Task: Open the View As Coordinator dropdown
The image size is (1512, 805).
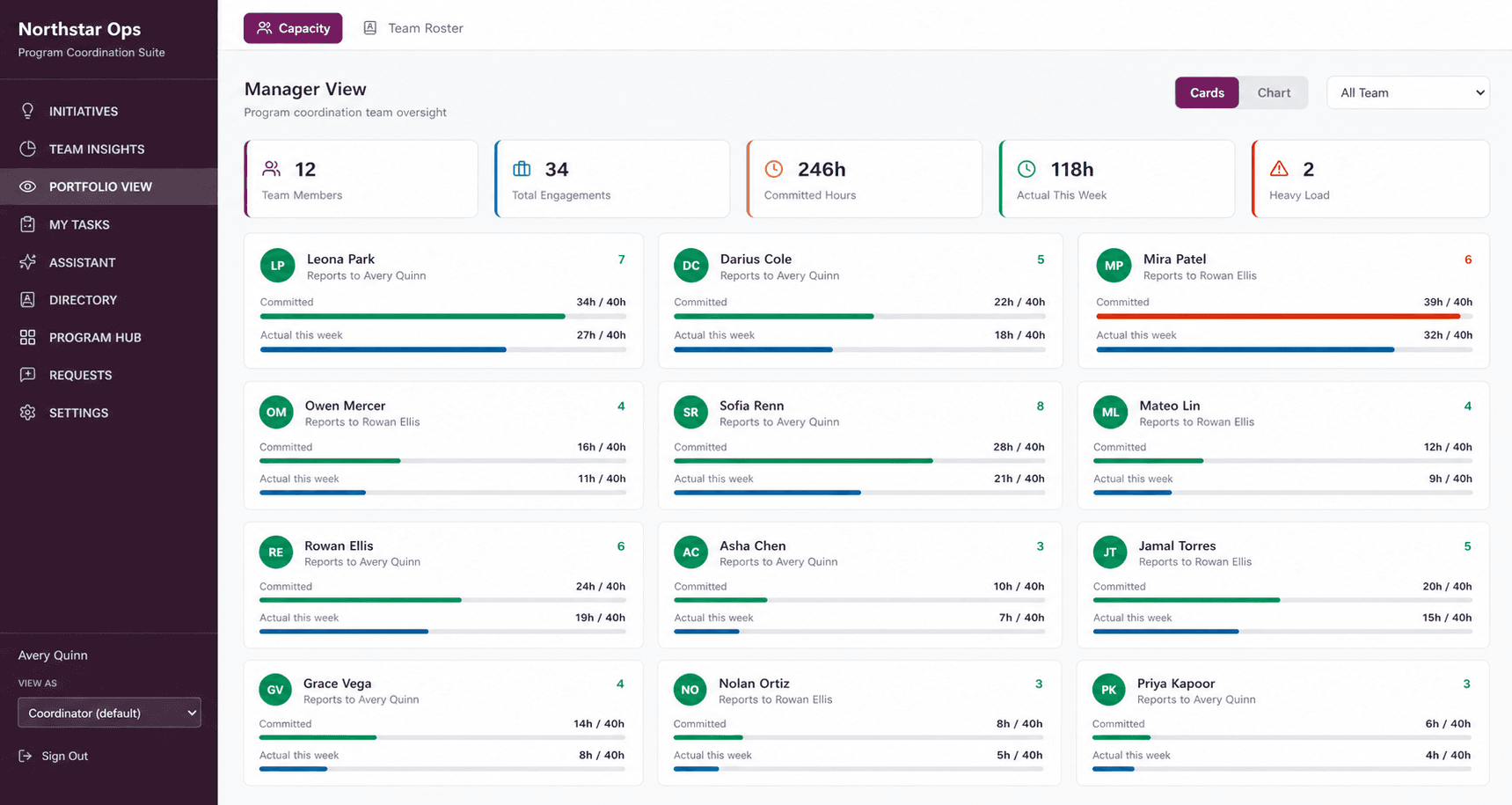Action: (x=109, y=713)
